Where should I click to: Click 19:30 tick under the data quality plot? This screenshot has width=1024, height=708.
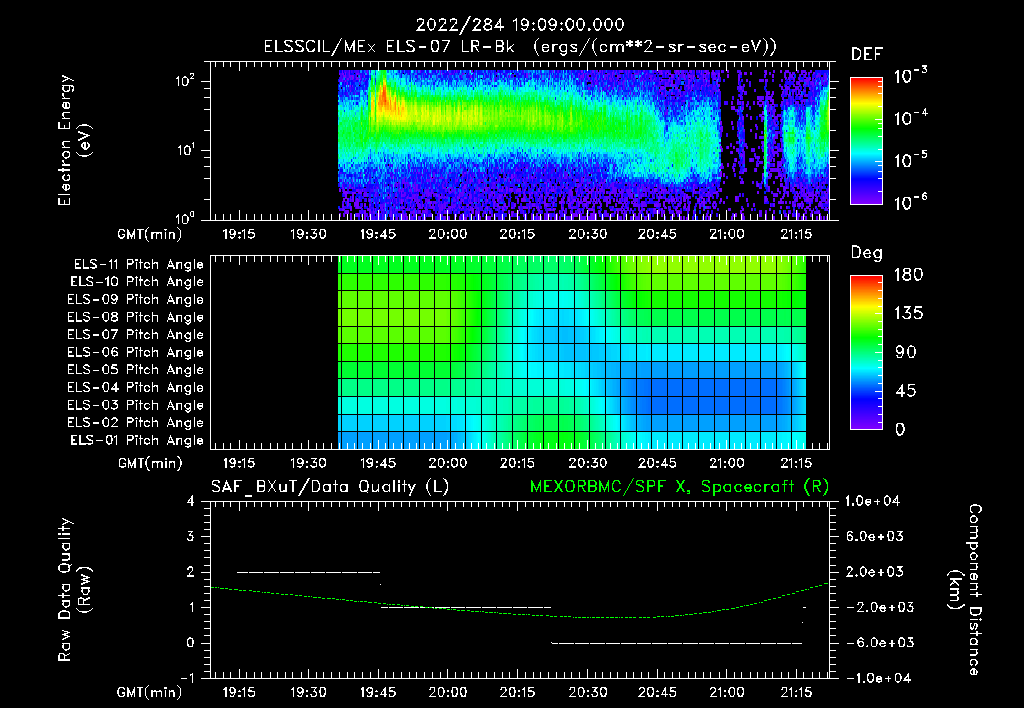[x=308, y=692]
